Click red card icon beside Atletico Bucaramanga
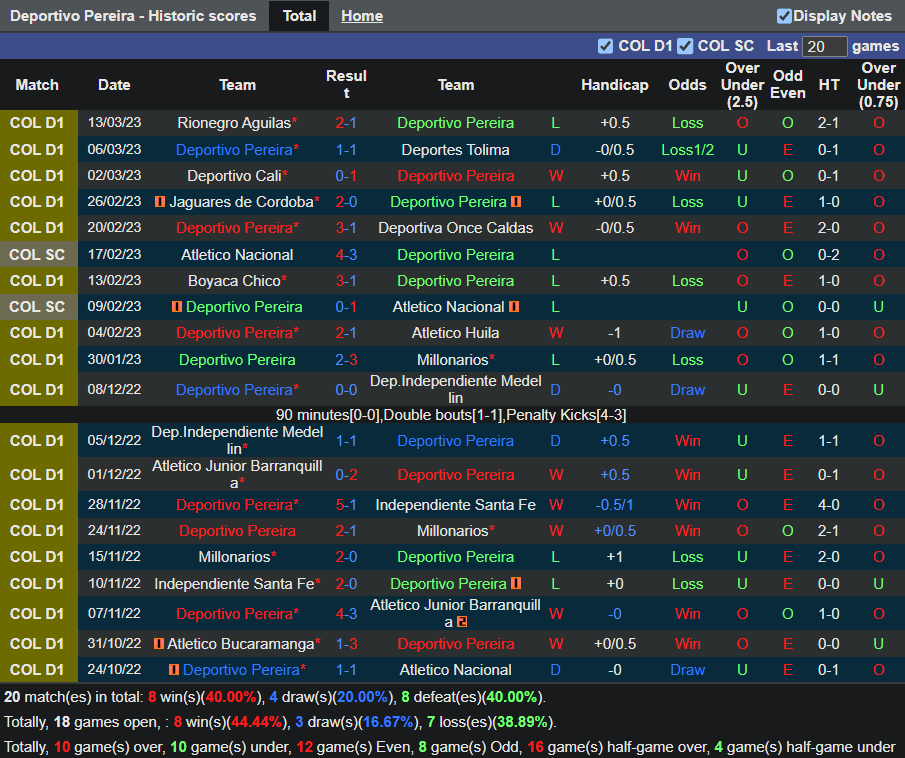The width and height of the screenshot is (905, 758). point(159,644)
